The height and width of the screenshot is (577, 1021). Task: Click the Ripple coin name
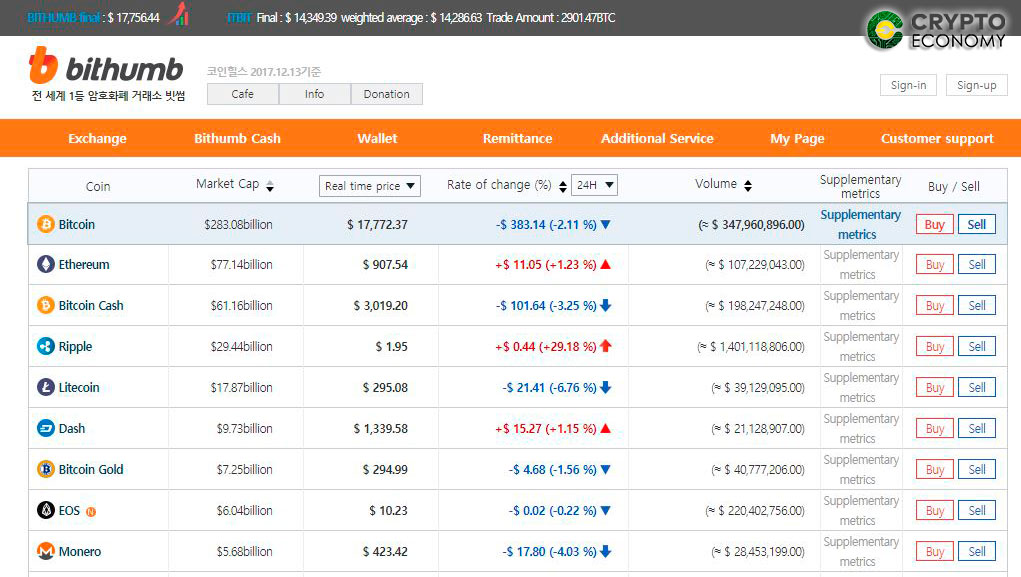point(76,346)
